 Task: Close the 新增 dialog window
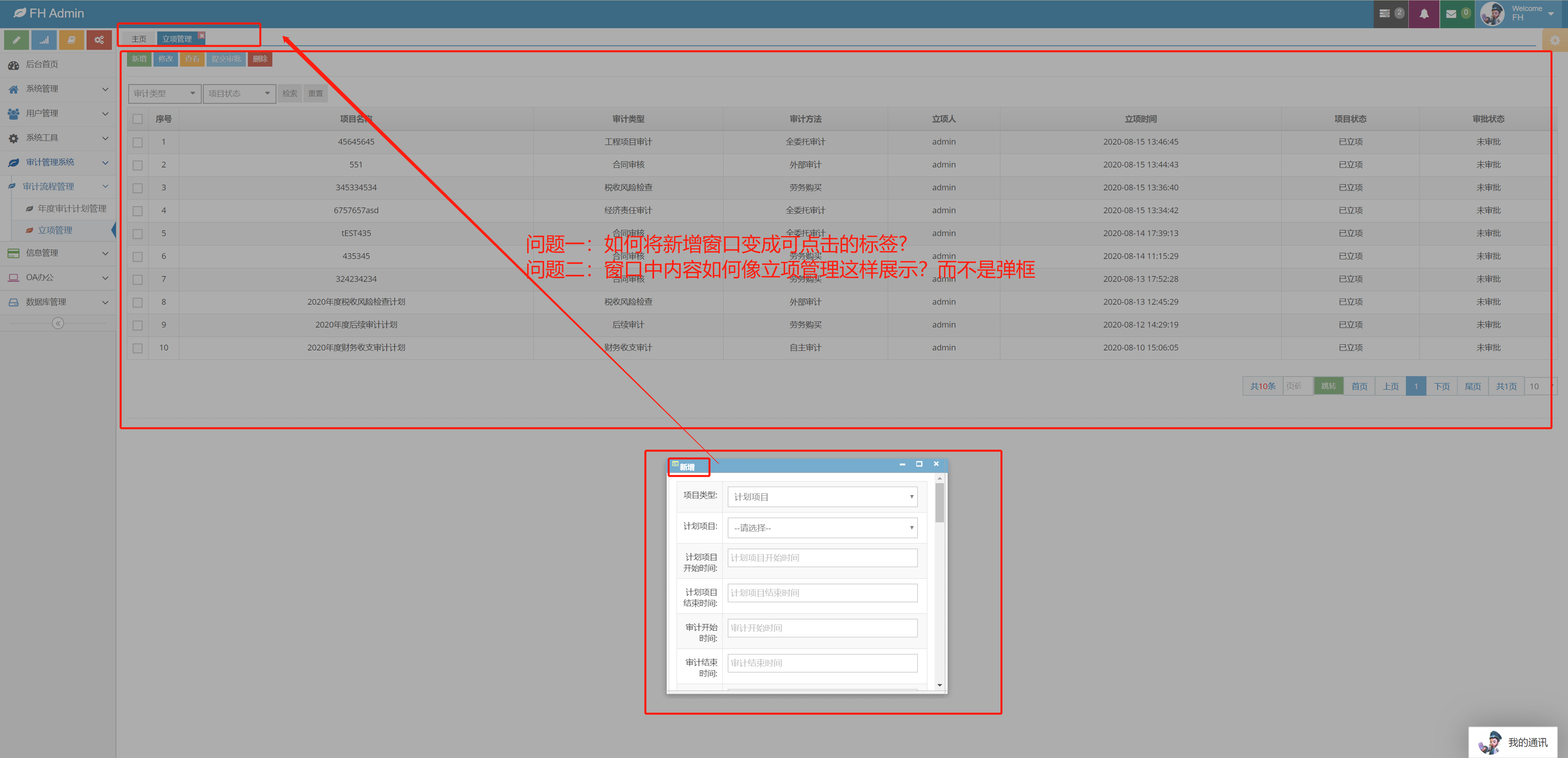point(936,464)
